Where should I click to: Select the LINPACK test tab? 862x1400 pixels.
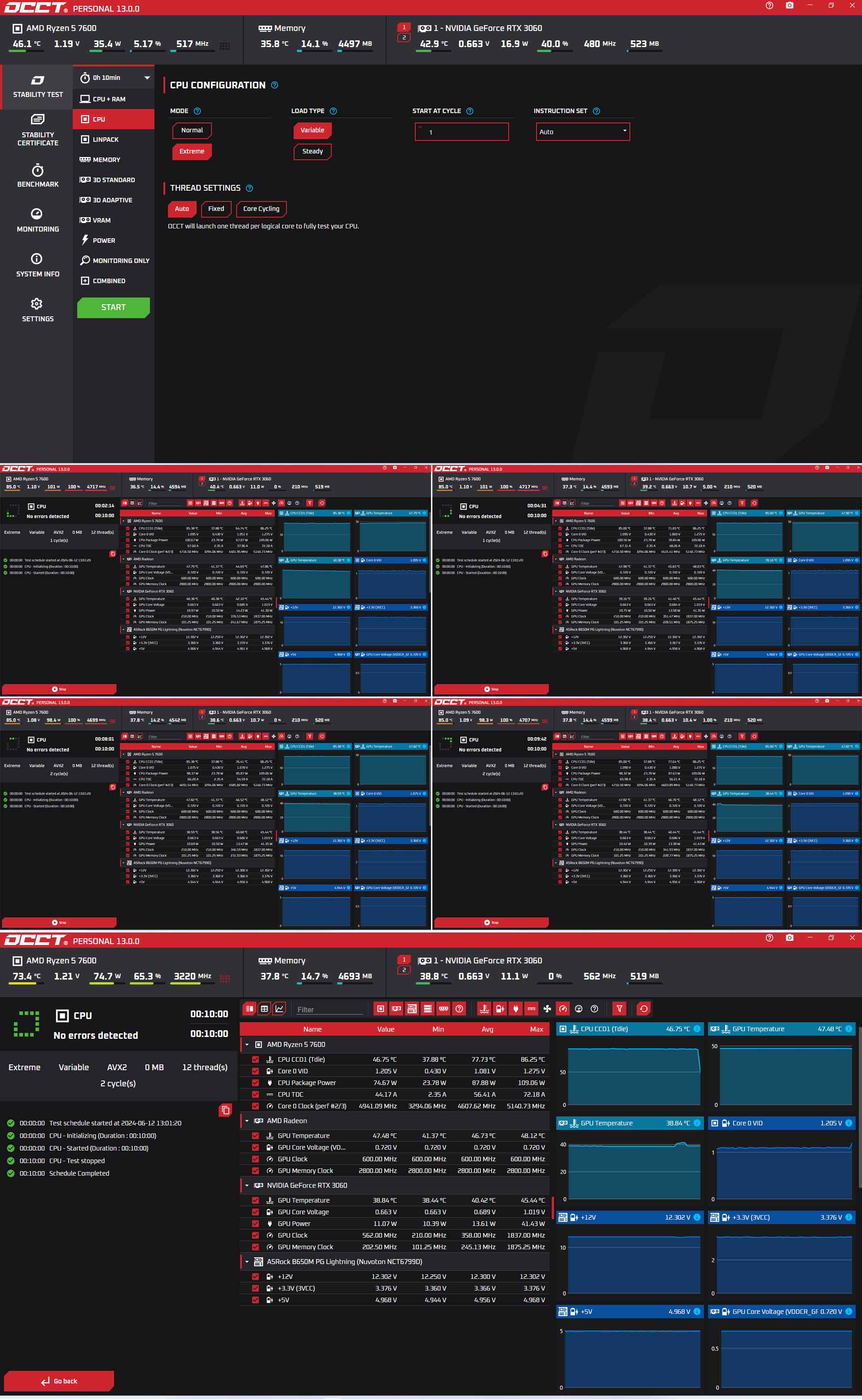click(106, 140)
